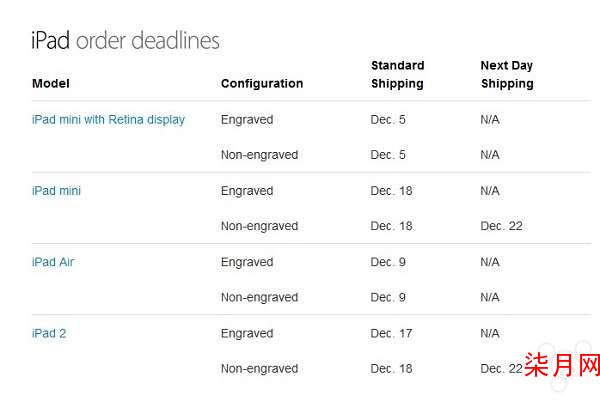Select Non-engraved under iPad 2

(259, 368)
